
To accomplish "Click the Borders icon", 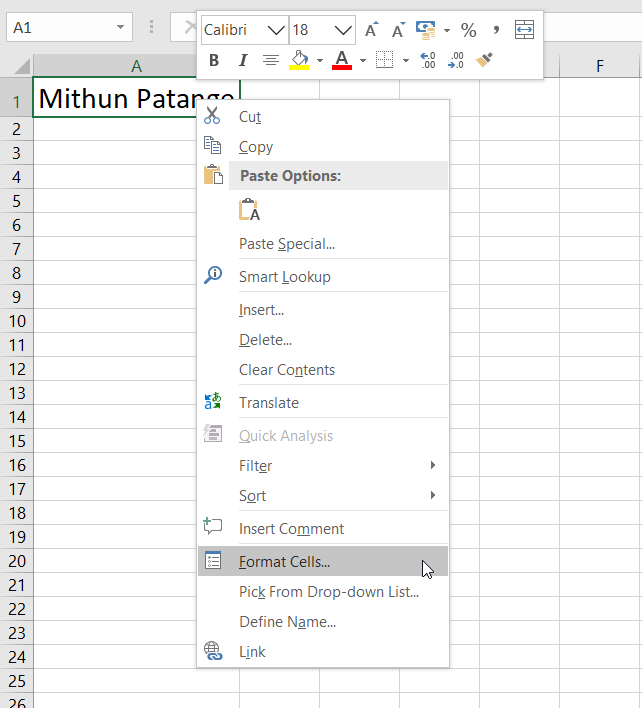I will 385,60.
